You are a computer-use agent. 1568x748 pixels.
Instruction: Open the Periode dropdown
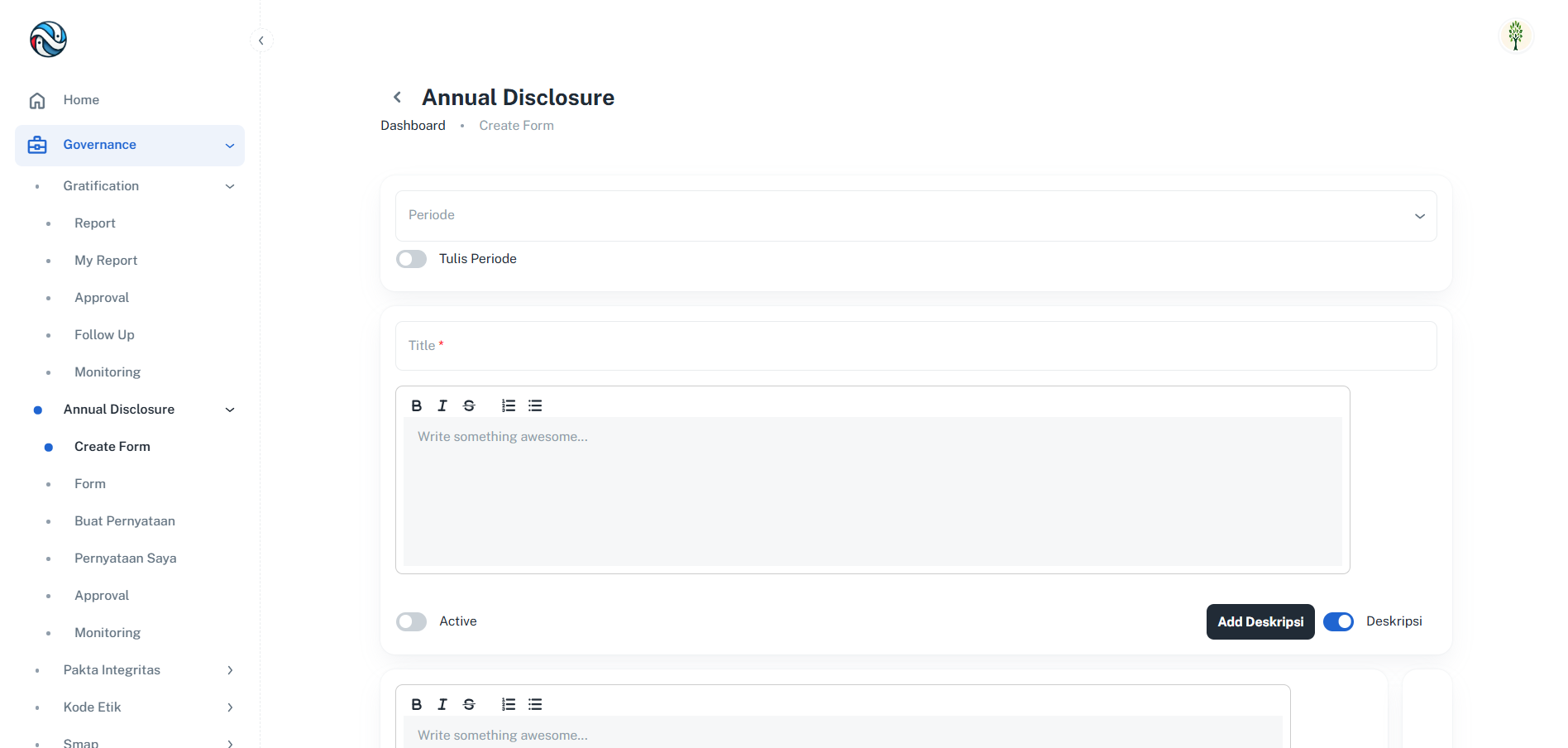pos(915,216)
